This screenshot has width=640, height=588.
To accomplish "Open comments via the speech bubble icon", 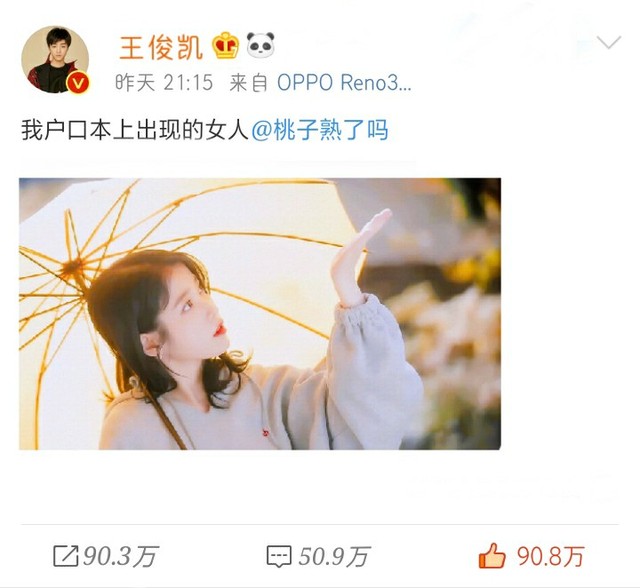I will tap(279, 557).
